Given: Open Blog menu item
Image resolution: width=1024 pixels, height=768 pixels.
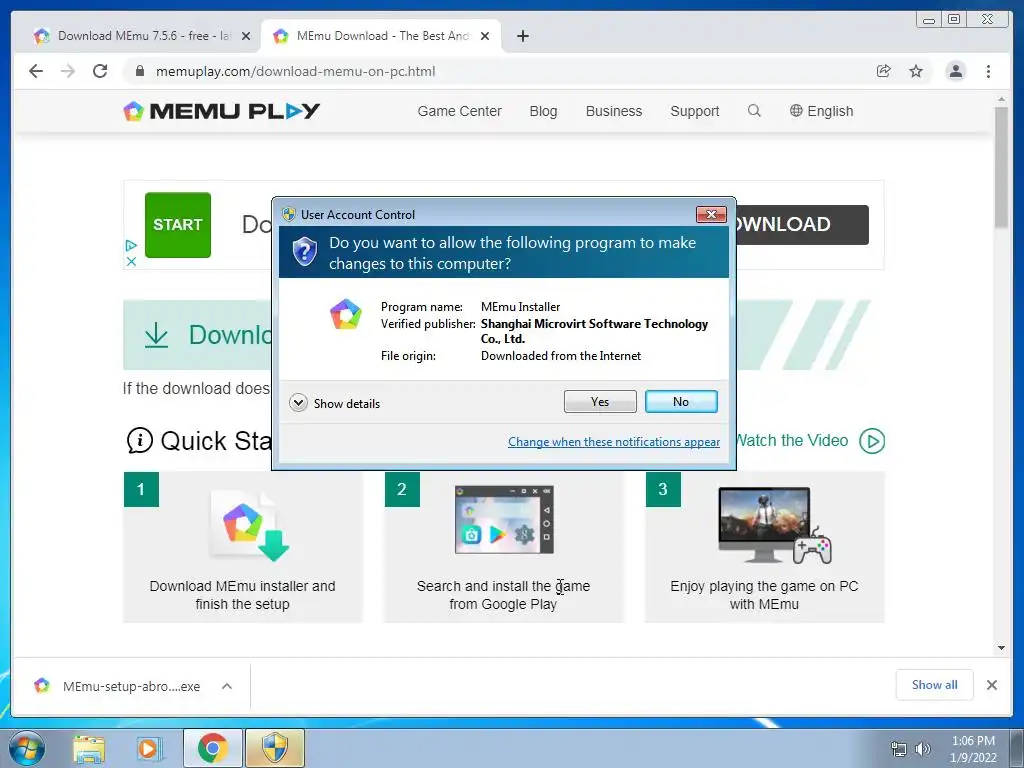Looking at the screenshot, I should (543, 111).
